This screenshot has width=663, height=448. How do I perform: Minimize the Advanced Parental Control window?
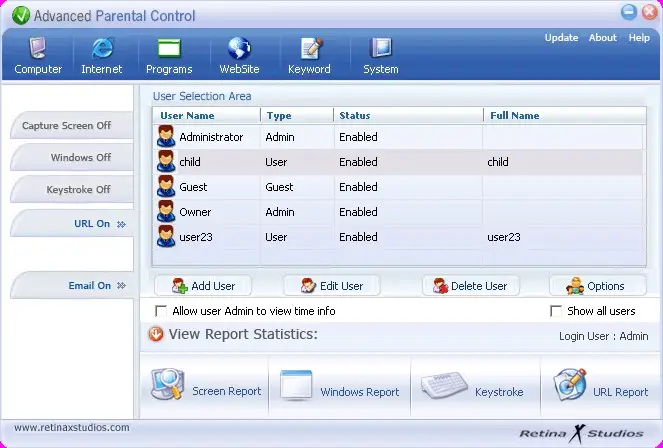pyautogui.click(x=629, y=12)
